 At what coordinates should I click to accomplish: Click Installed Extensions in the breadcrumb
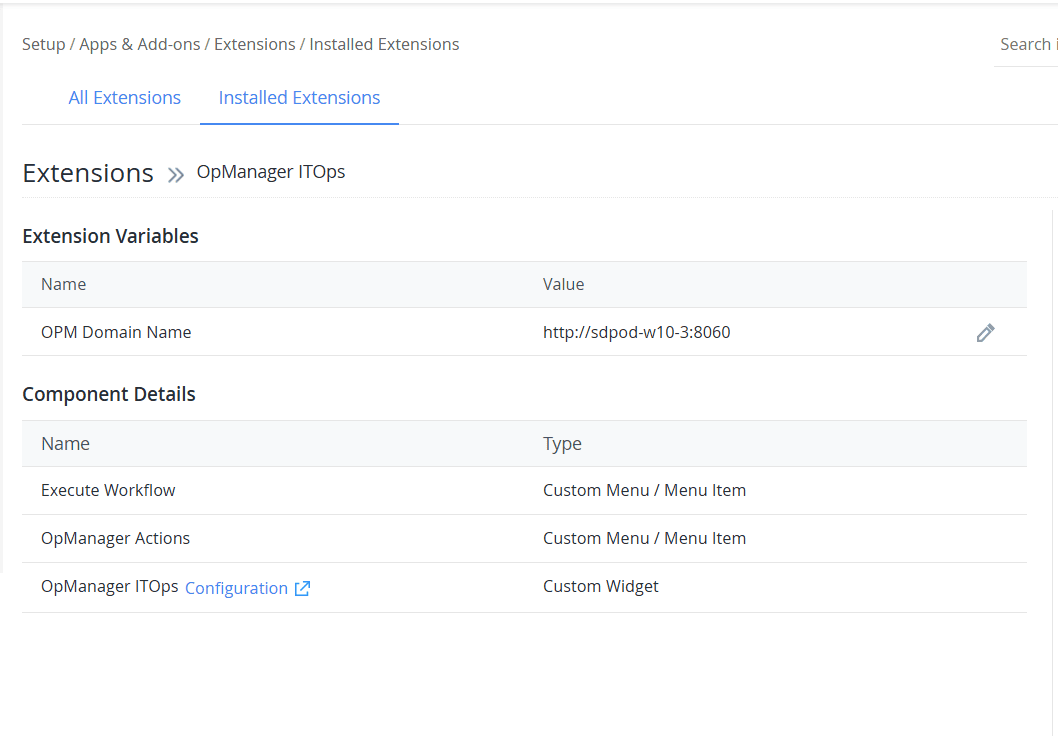[x=384, y=45]
